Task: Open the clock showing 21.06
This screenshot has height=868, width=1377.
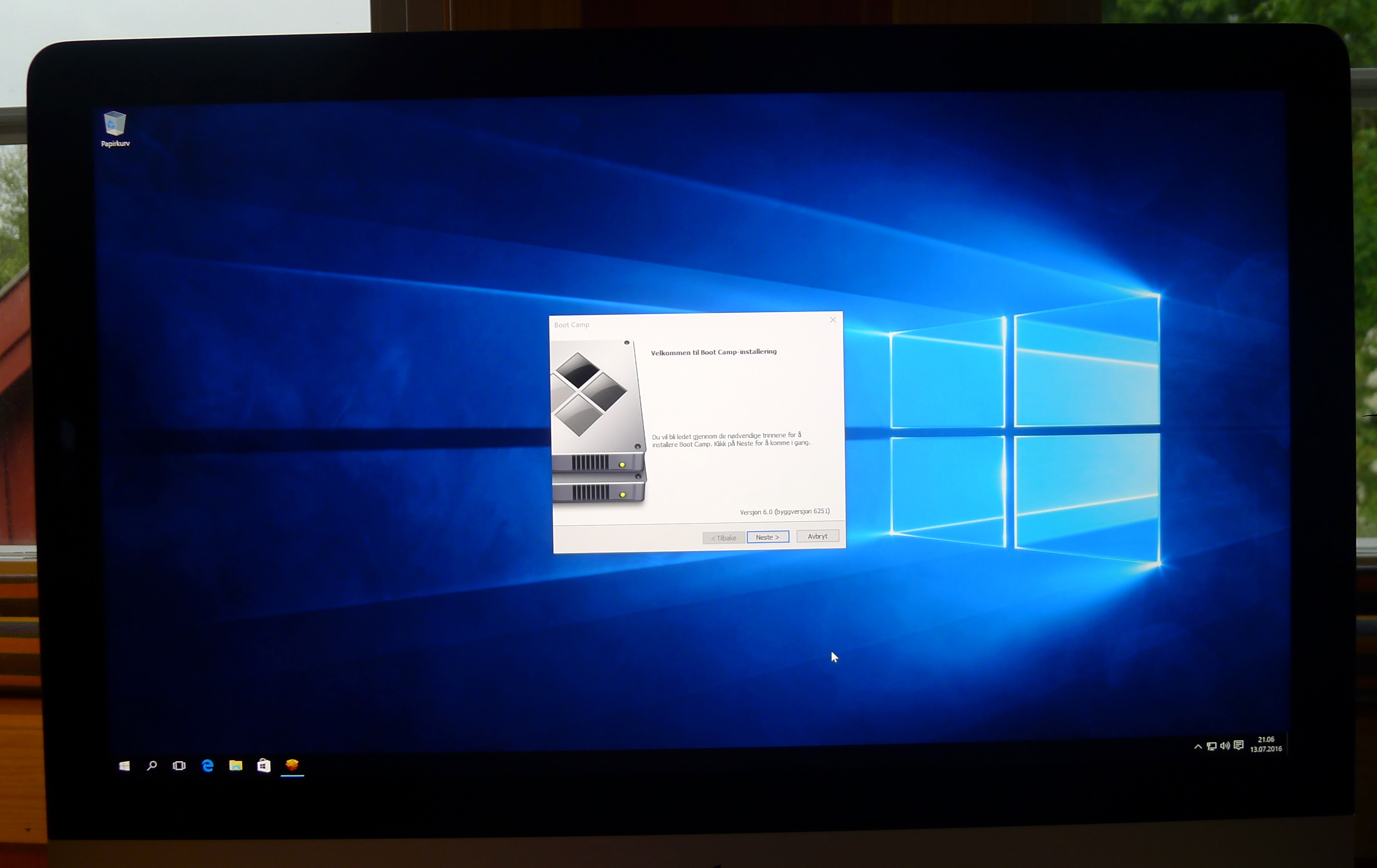Action: pos(1266,744)
